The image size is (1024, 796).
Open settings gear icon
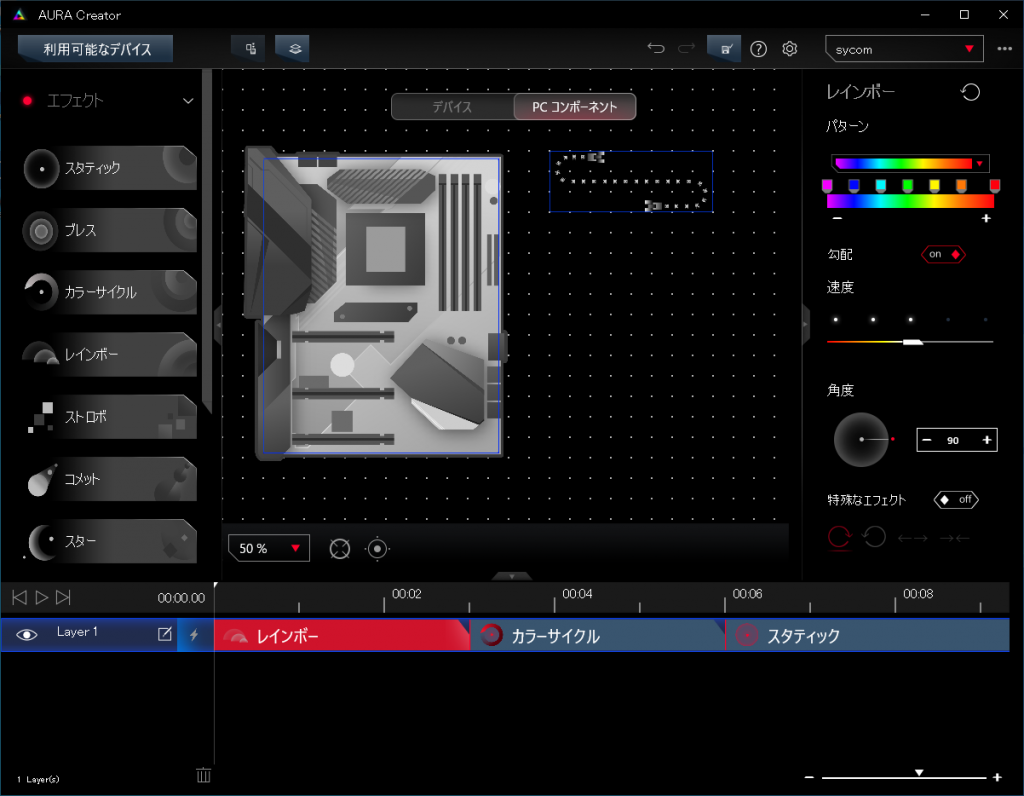pyautogui.click(x=790, y=49)
